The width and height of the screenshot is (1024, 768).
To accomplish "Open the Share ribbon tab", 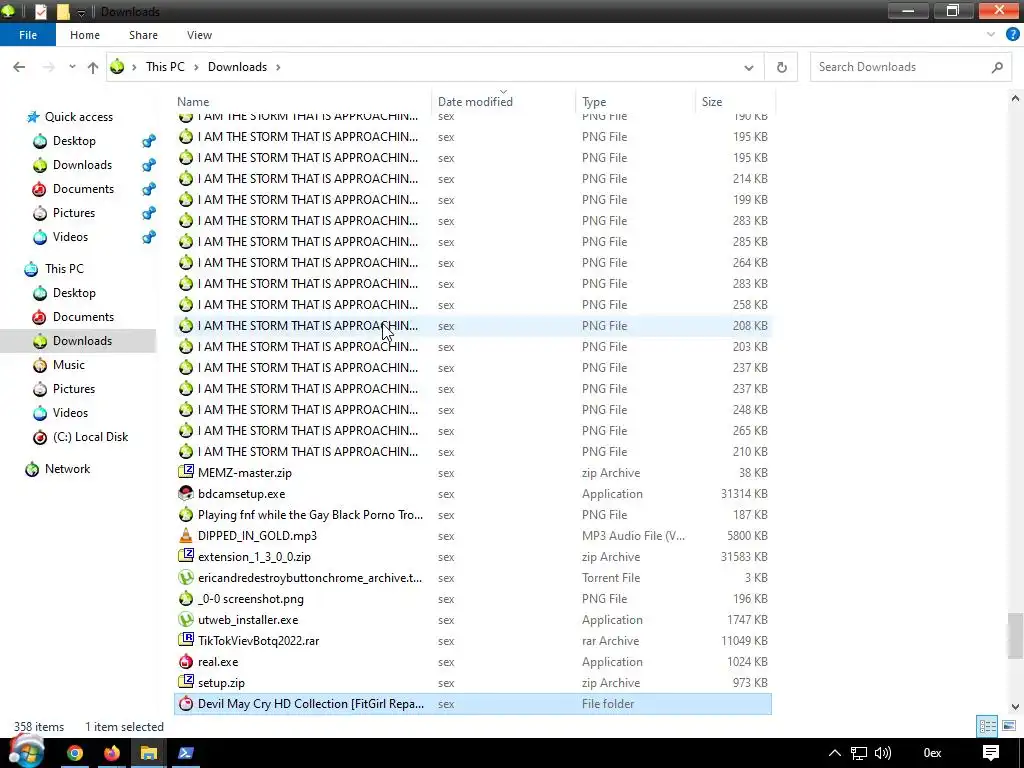I will 143,35.
